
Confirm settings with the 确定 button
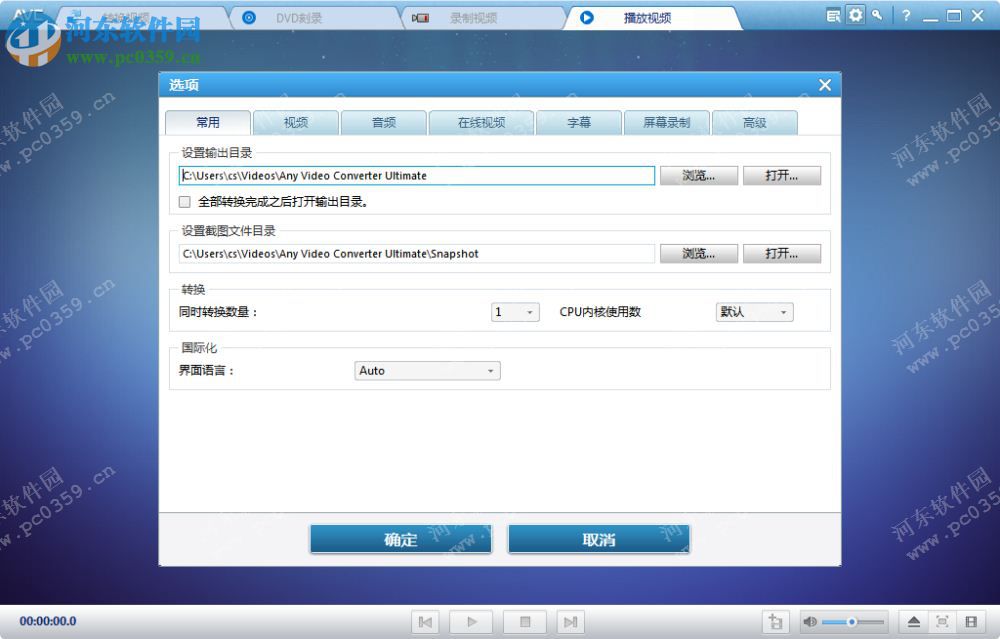pos(399,539)
